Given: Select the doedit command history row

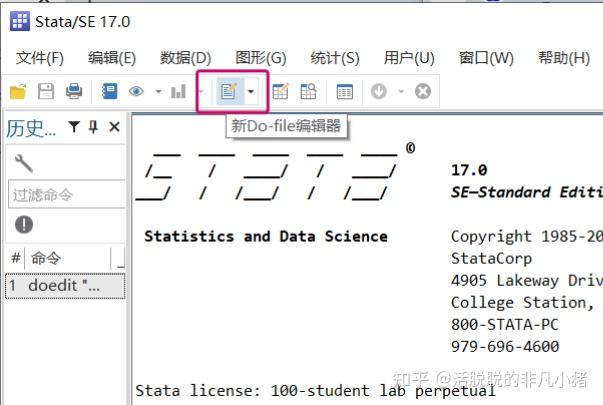Looking at the screenshot, I should coord(65,286).
